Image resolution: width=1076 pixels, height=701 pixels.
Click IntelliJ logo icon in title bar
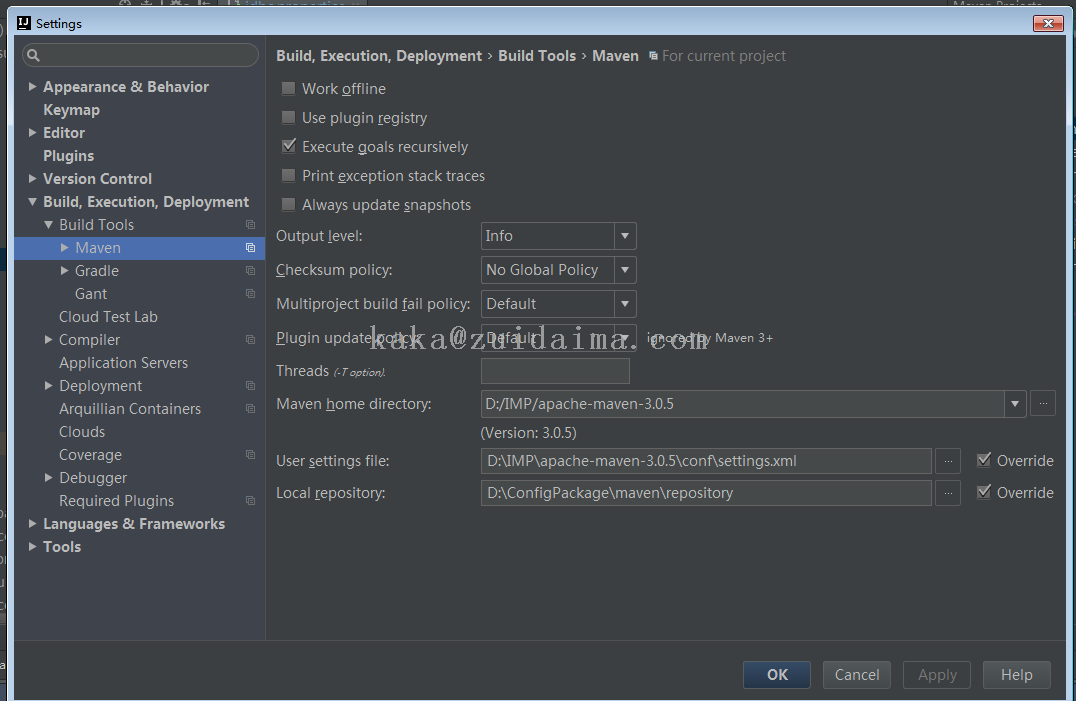coord(24,23)
